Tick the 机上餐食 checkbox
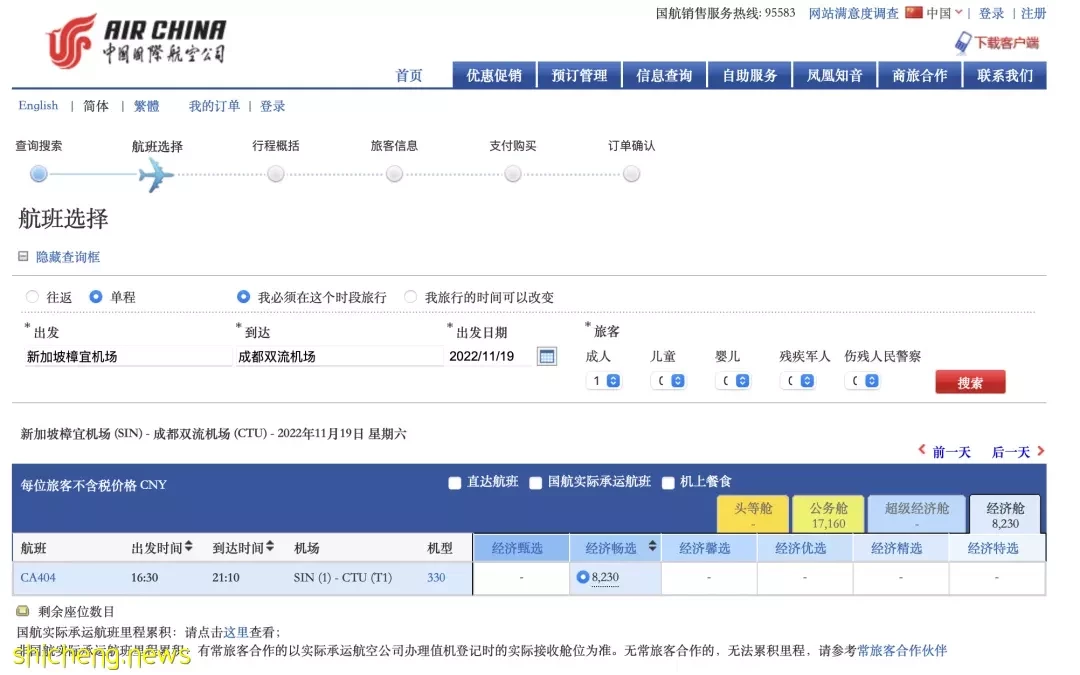Screen dimensions: 1080x675 667,483
